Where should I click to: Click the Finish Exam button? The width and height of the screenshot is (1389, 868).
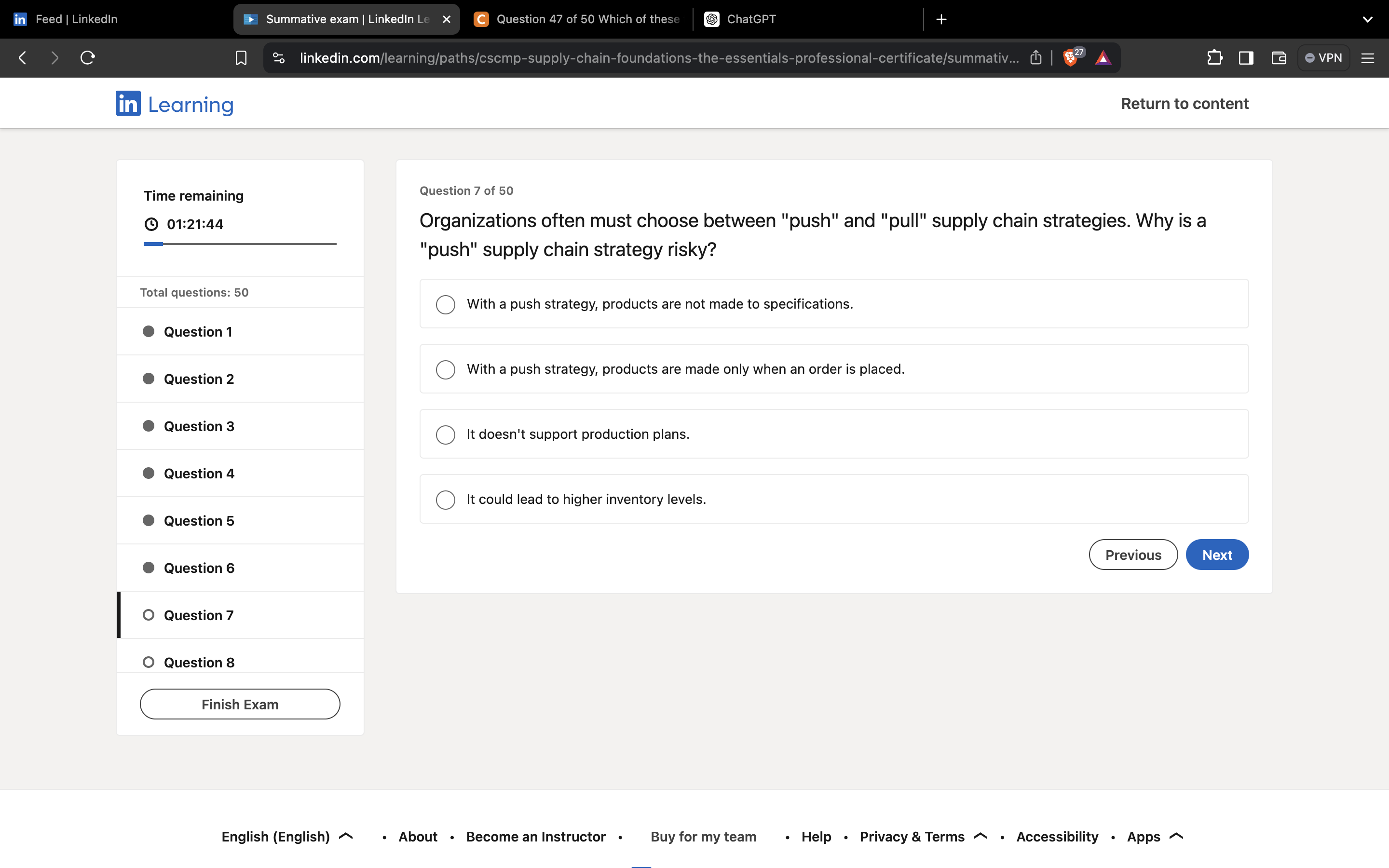240,704
